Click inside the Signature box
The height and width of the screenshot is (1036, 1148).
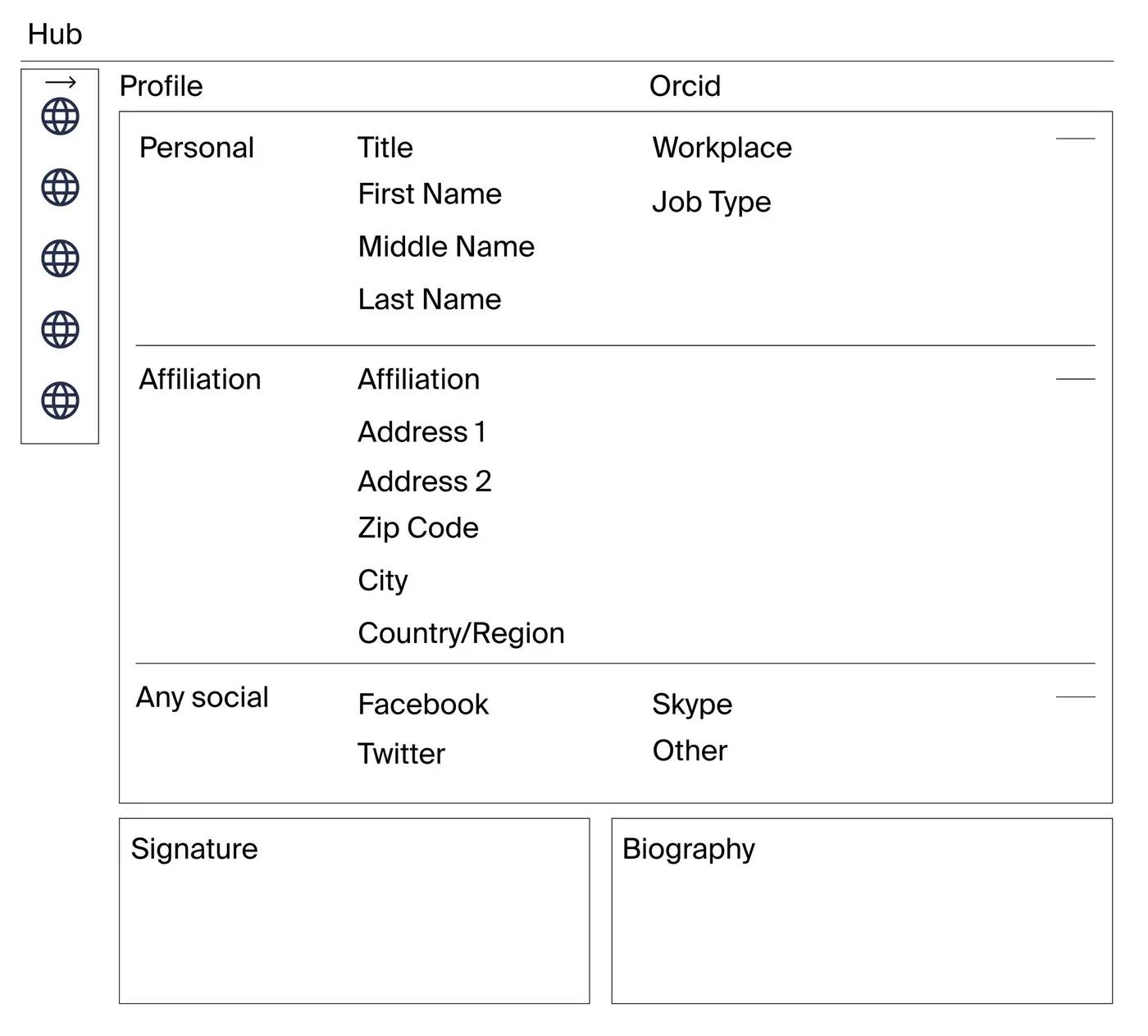pyautogui.click(x=354, y=910)
